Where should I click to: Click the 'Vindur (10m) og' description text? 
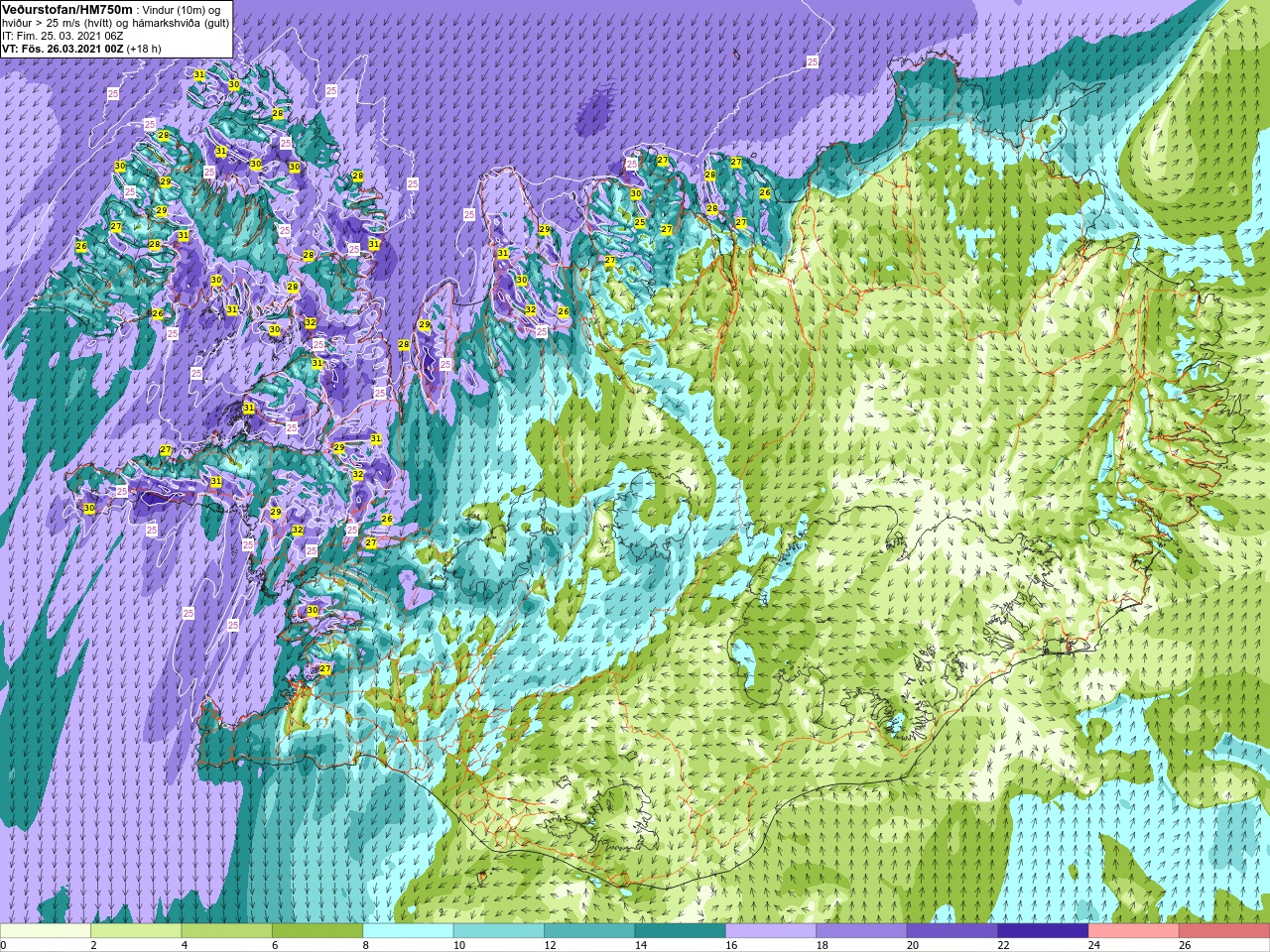(x=182, y=10)
